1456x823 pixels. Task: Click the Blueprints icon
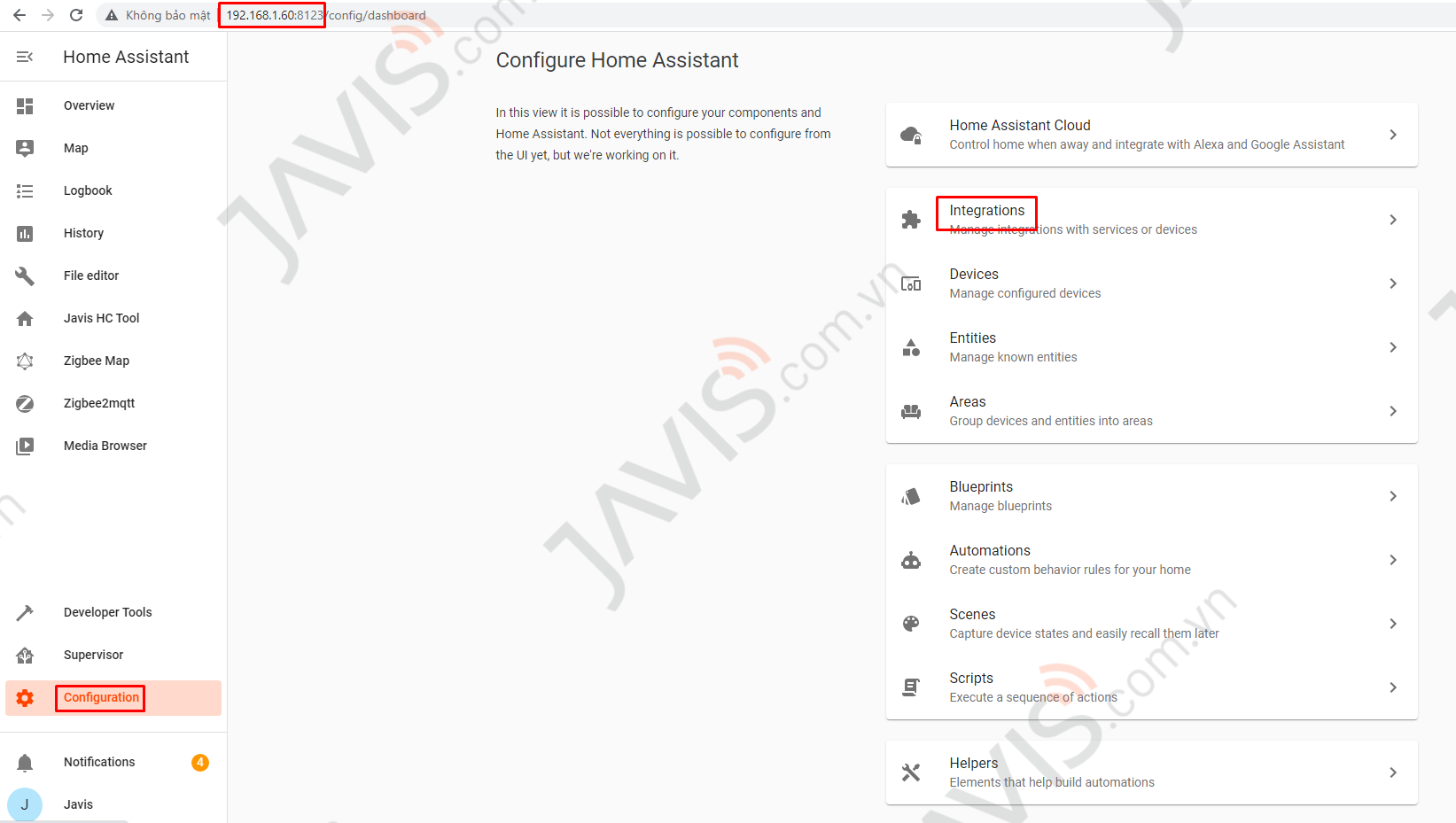click(911, 496)
